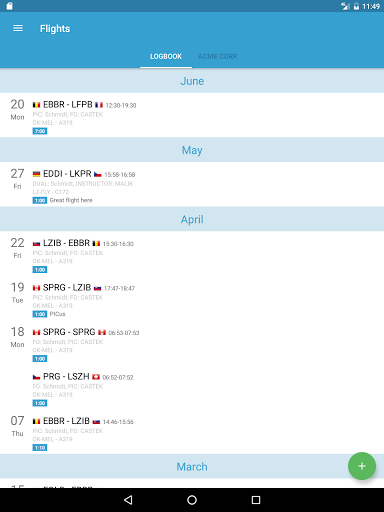Open the LZIB - EBBR flight on April 22
Screen dimensions: 384x512
192,254
